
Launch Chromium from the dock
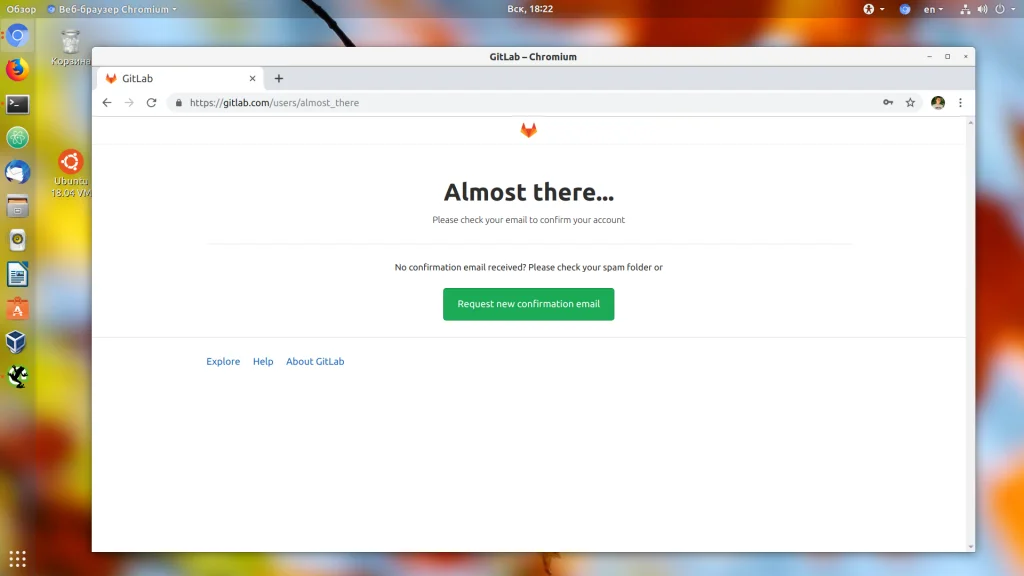(18, 35)
